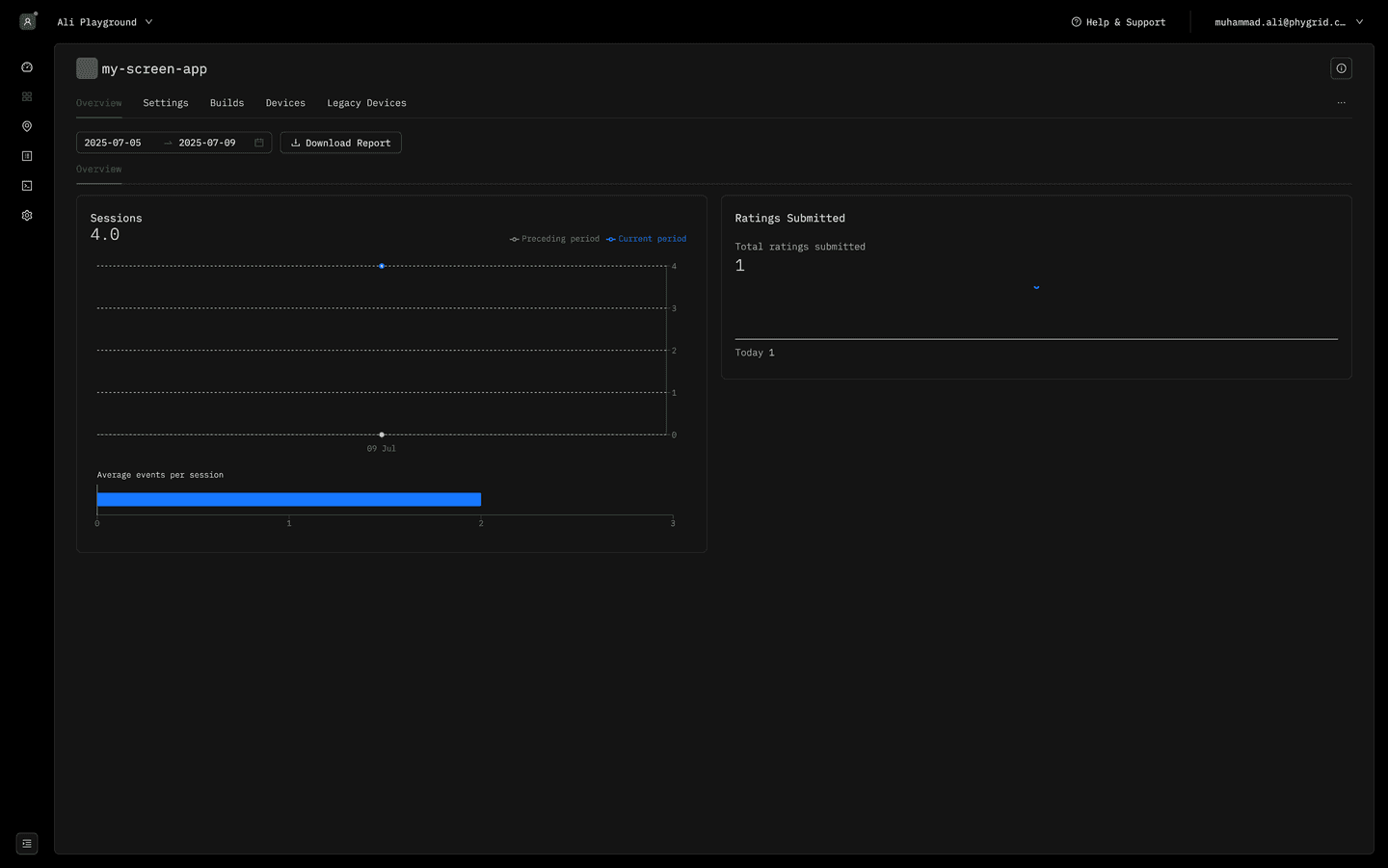
Task: Click the user avatar in top-left corner
Action: (x=27, y=20)
